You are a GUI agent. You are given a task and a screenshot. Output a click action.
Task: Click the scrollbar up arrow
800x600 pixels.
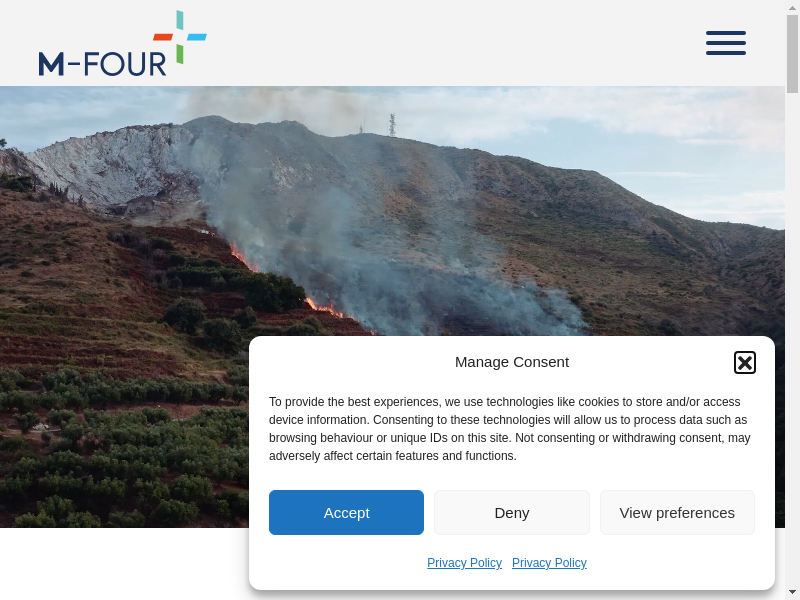point(792,5)
